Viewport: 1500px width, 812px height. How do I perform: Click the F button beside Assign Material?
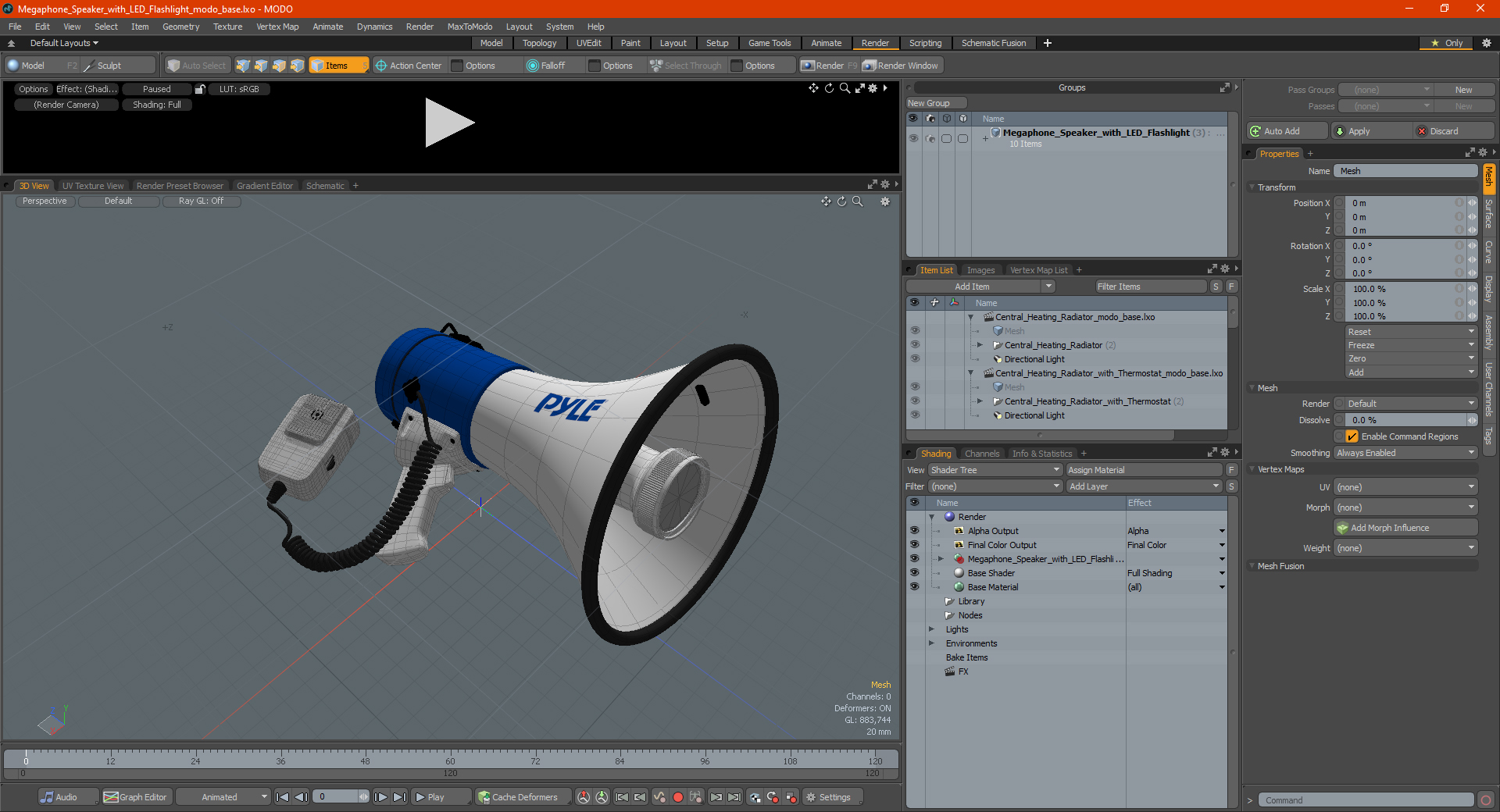(x=1231, y=470)
